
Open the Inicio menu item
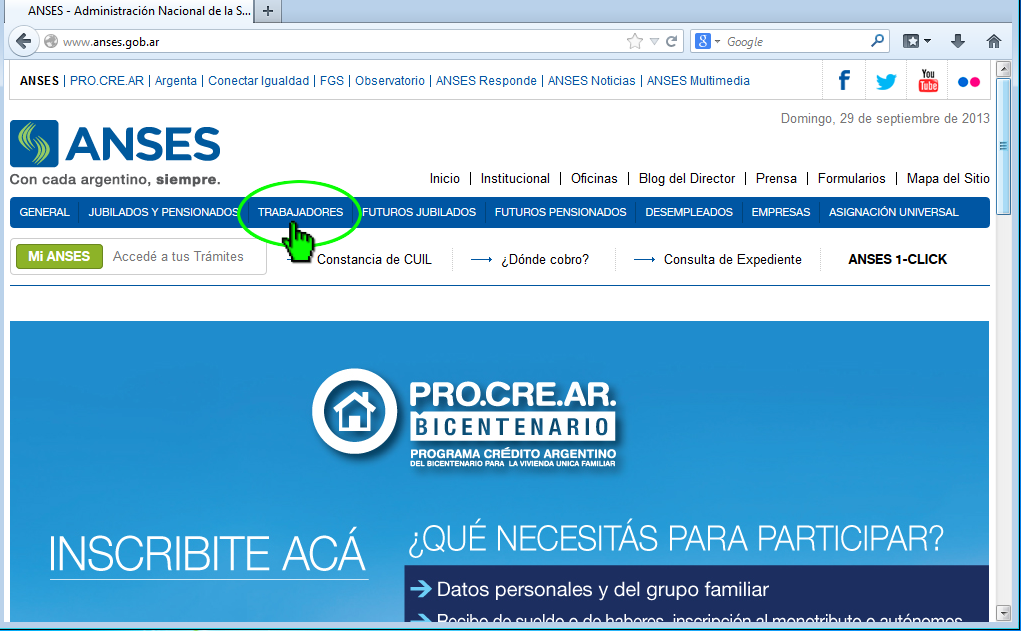coord(444,179)
